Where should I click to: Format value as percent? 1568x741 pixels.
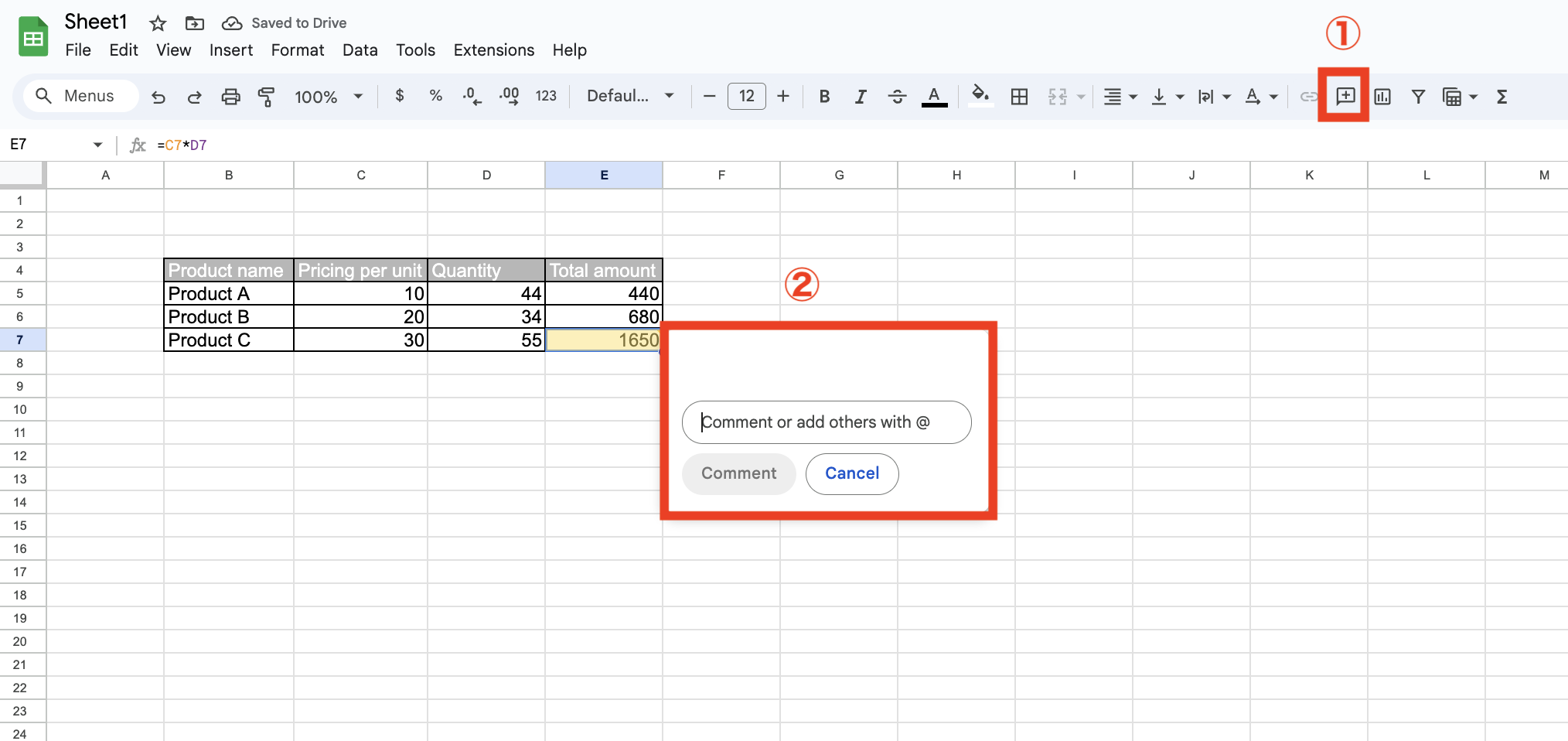pyautogui.click(x=436, y=96)
